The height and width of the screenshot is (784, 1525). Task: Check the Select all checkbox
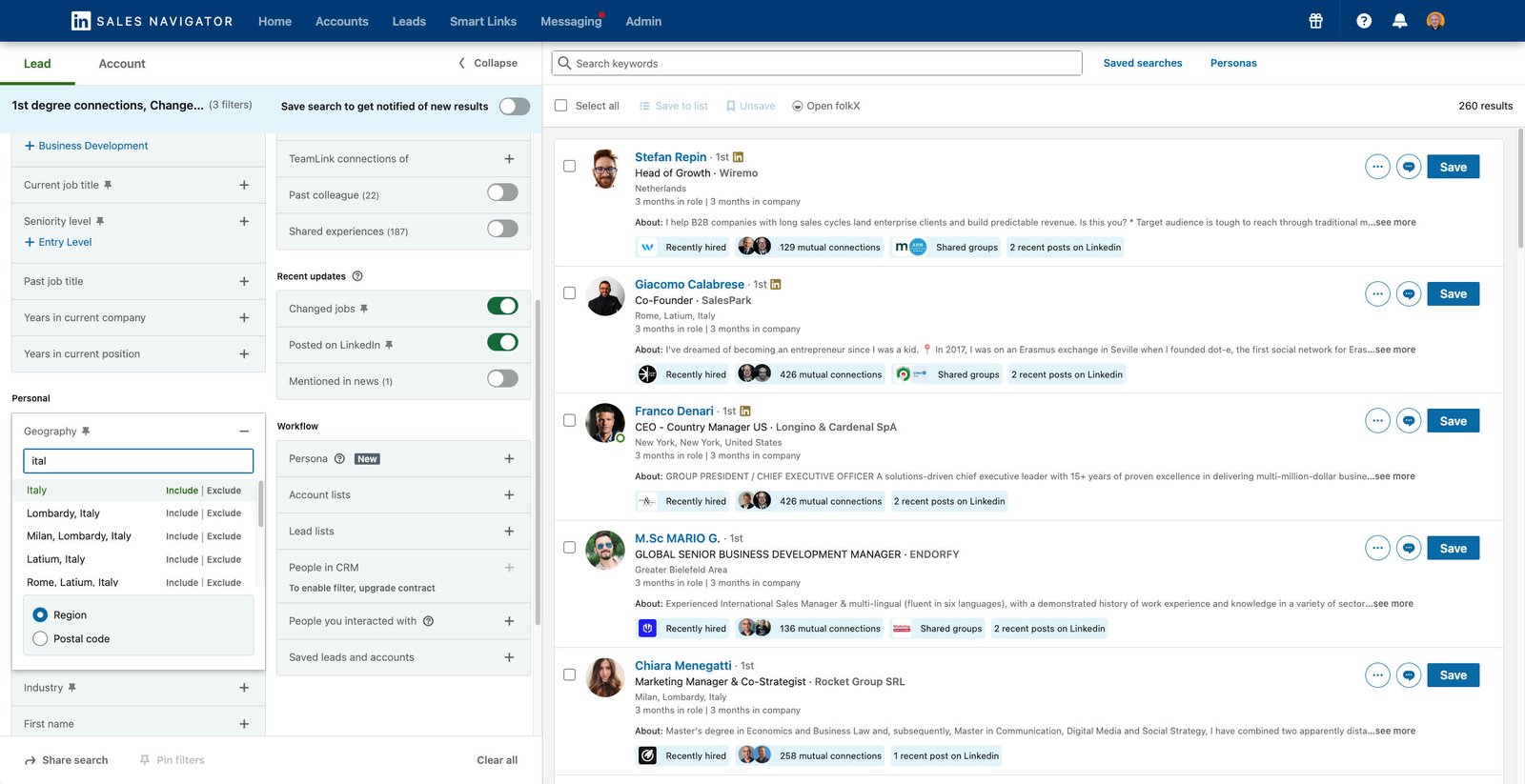point(560,106)
